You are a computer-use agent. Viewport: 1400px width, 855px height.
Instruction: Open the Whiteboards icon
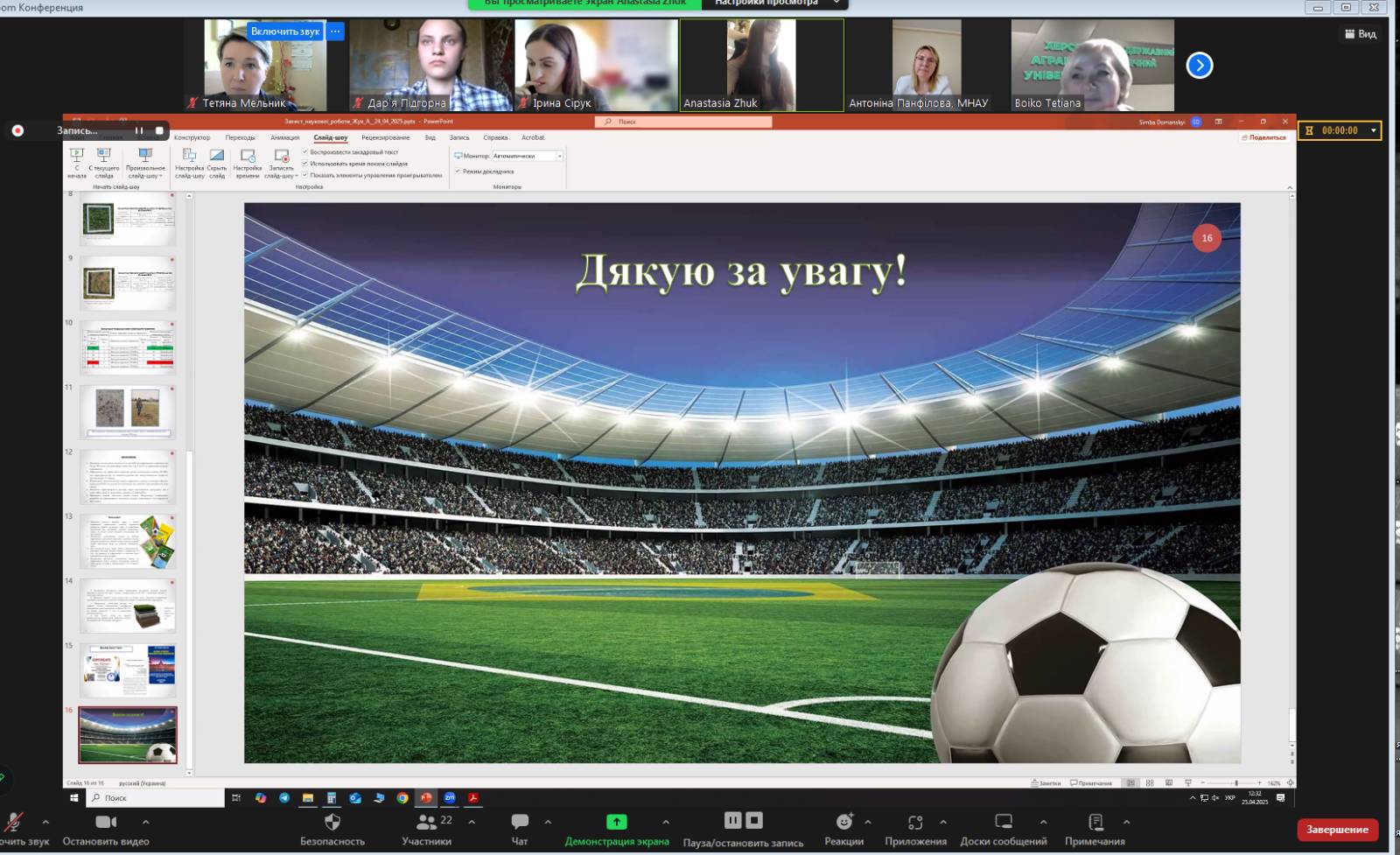point(1004,822)
